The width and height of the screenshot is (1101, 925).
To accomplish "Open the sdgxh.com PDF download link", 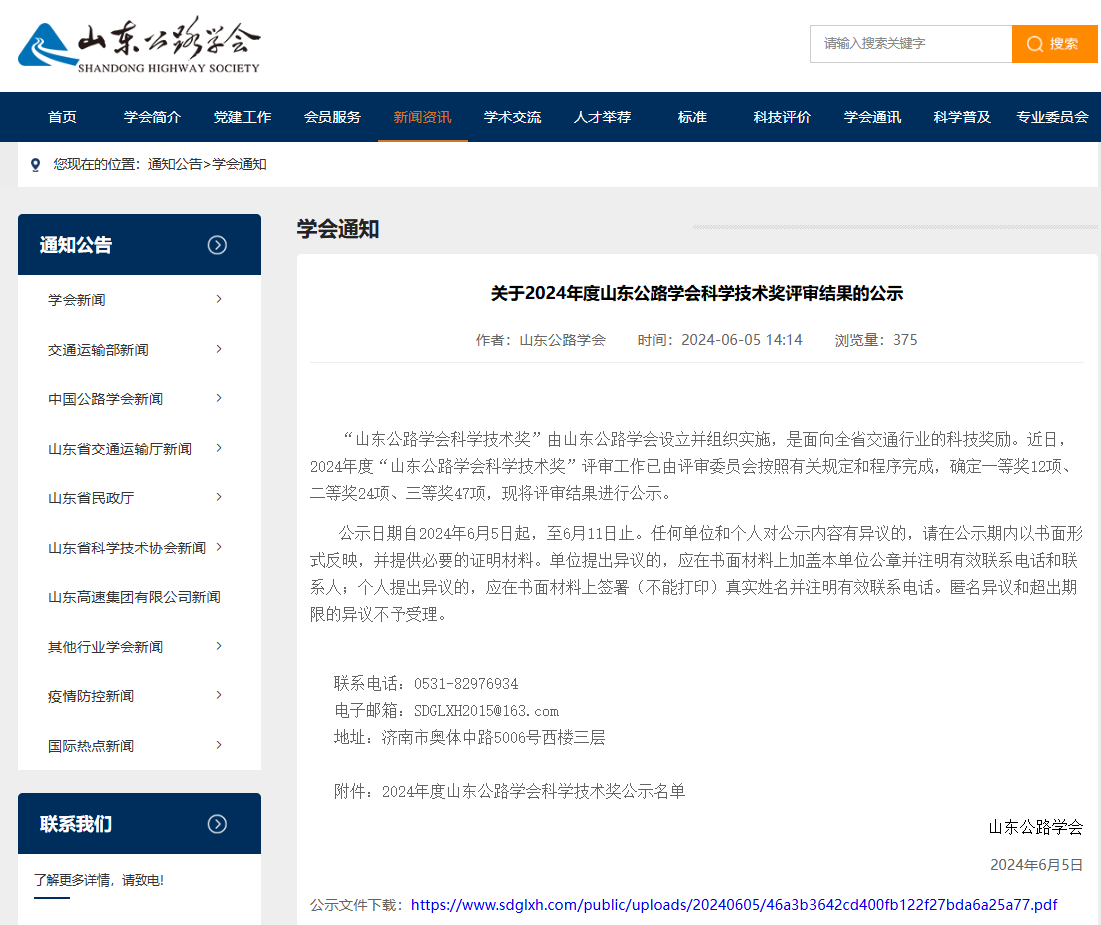I will pyautogui.click(x=734, y=905).
